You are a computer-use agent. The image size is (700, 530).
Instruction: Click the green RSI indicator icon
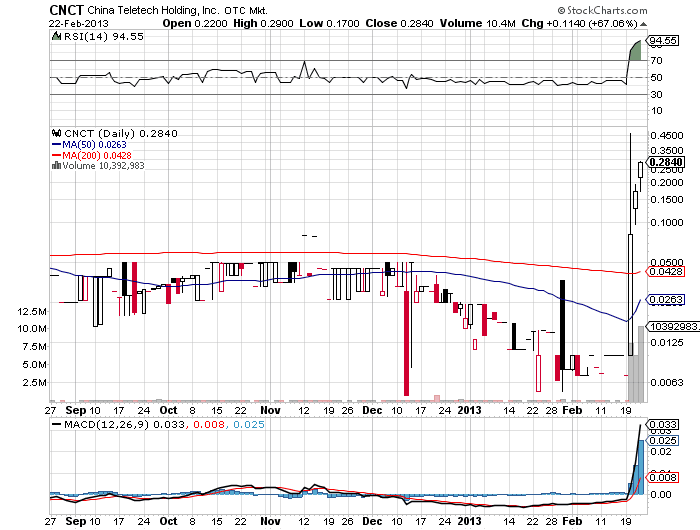[56, 37]
